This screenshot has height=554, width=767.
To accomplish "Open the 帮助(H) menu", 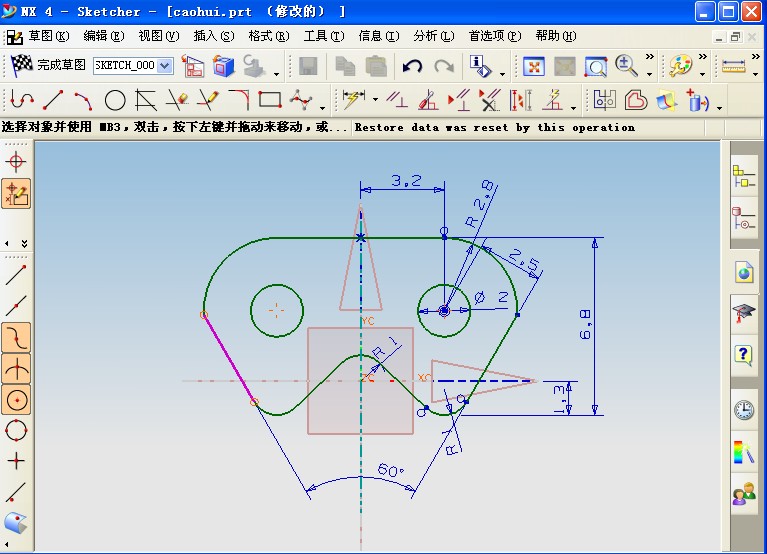I will point(556,36).
